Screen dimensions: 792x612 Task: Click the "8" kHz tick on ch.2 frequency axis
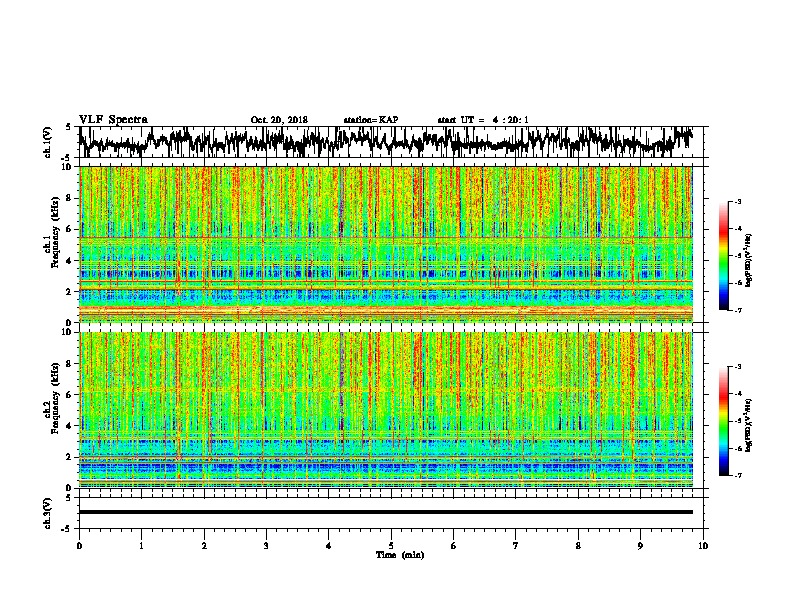tap(71, 364)
